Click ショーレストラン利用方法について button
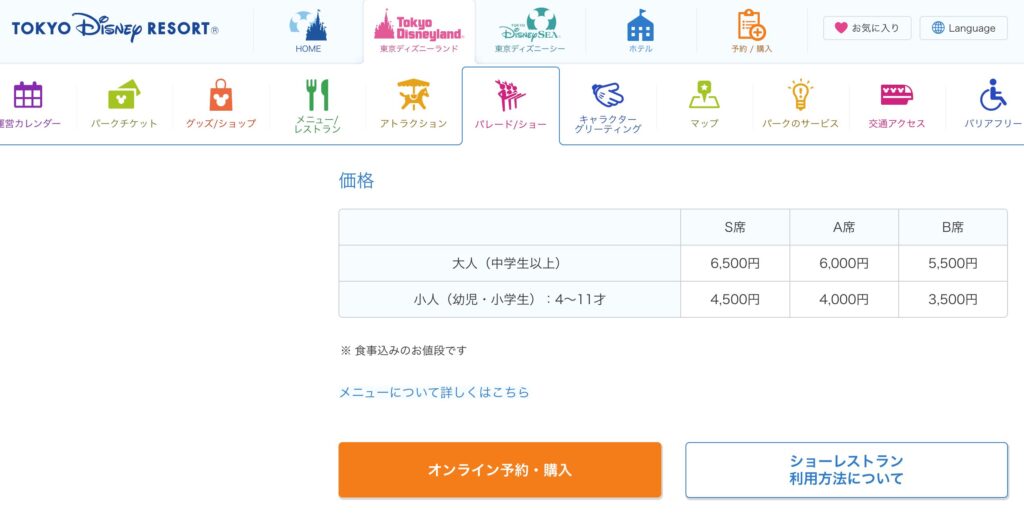Image resolution: width=1024 pixels, height=528 pixels. 846,470
